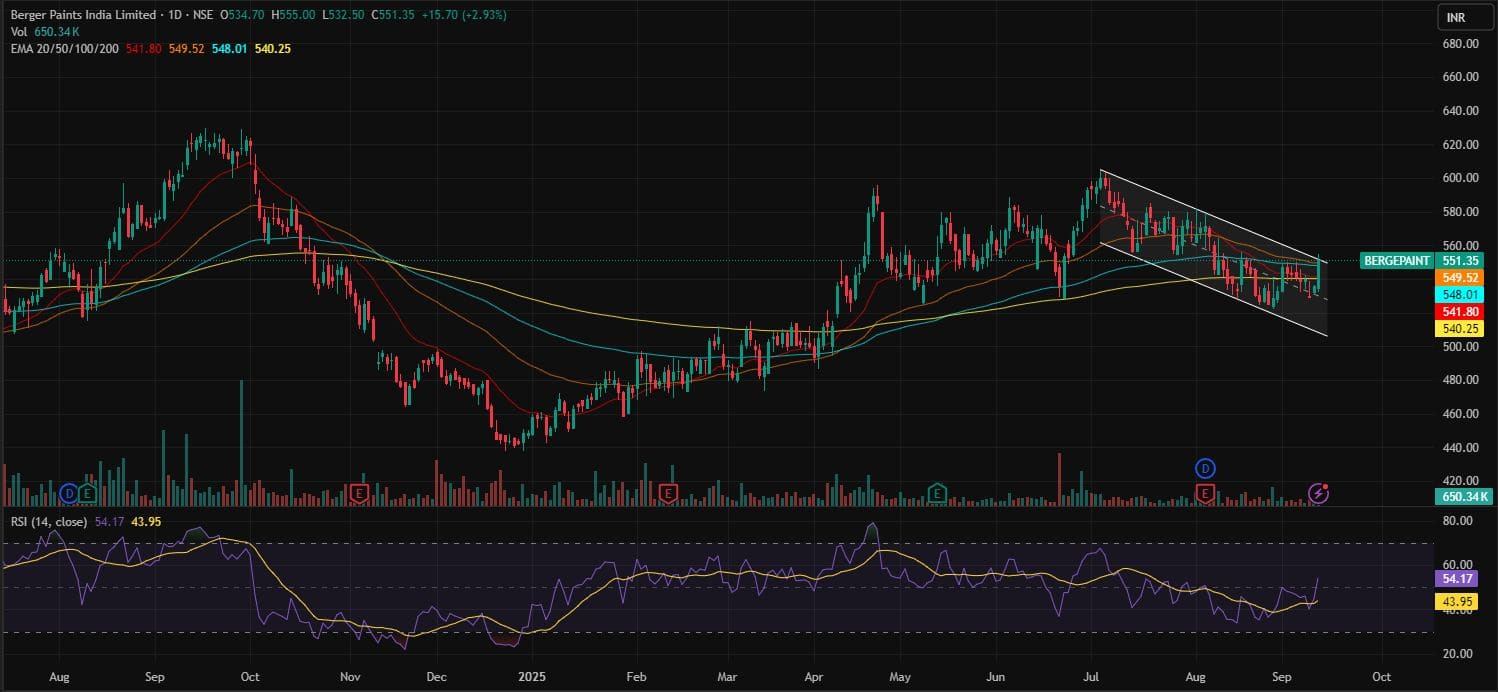Select the RSI (14, close) indicator legend
The height and width of the screenshot is (692, 1498).
(x=48, y=522)
